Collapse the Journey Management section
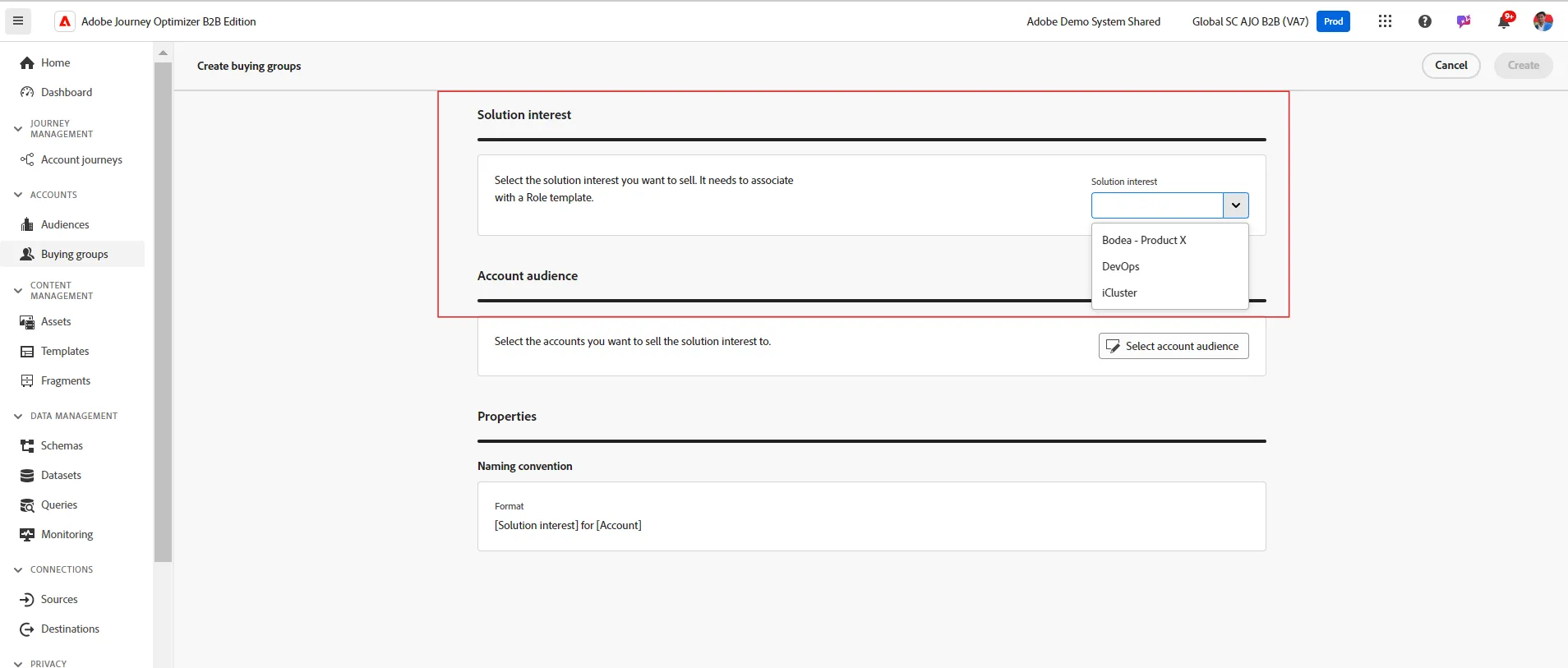This screenshot has width=1568, height=668. pos(18,129)
